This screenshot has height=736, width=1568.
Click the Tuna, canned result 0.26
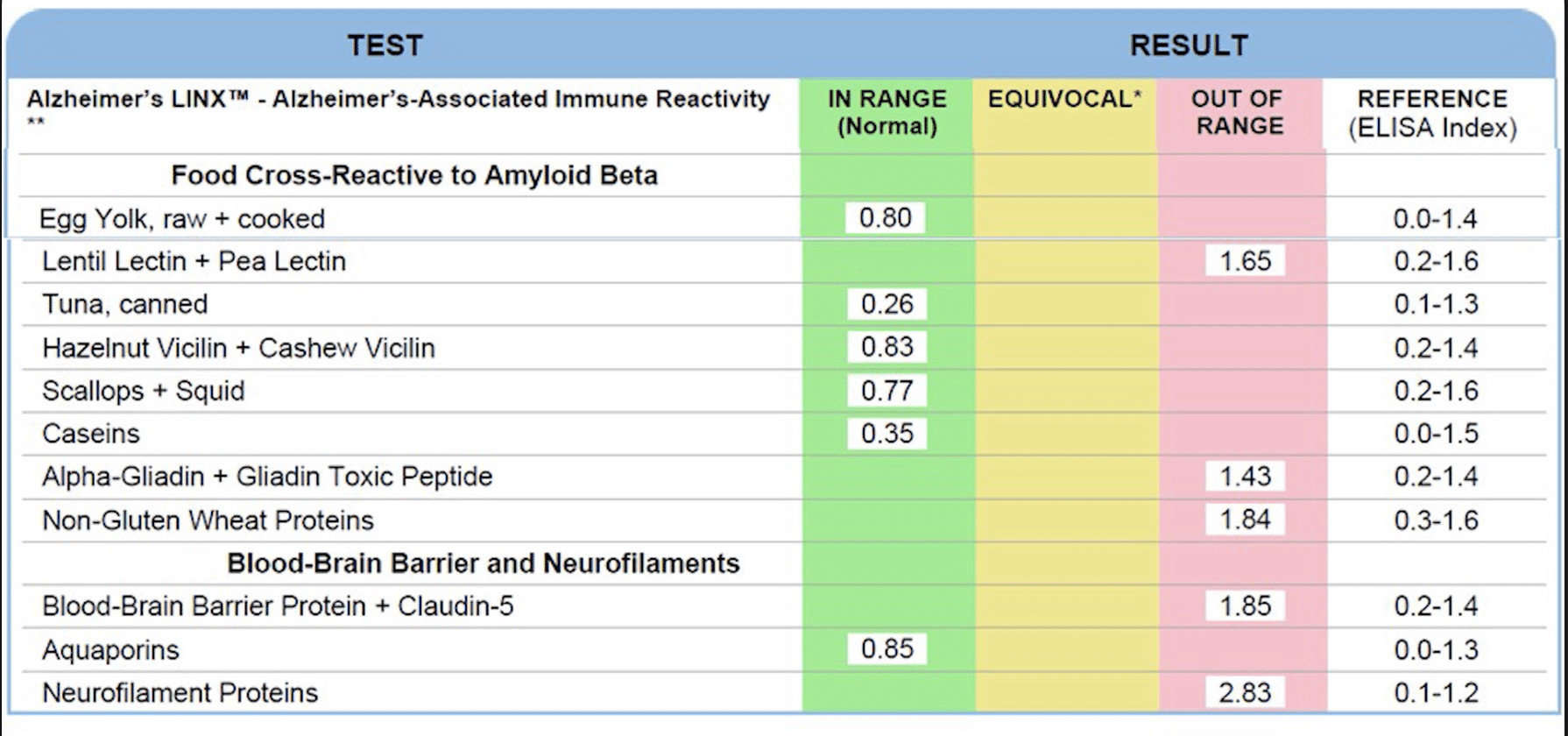click(x=886, y=304)
